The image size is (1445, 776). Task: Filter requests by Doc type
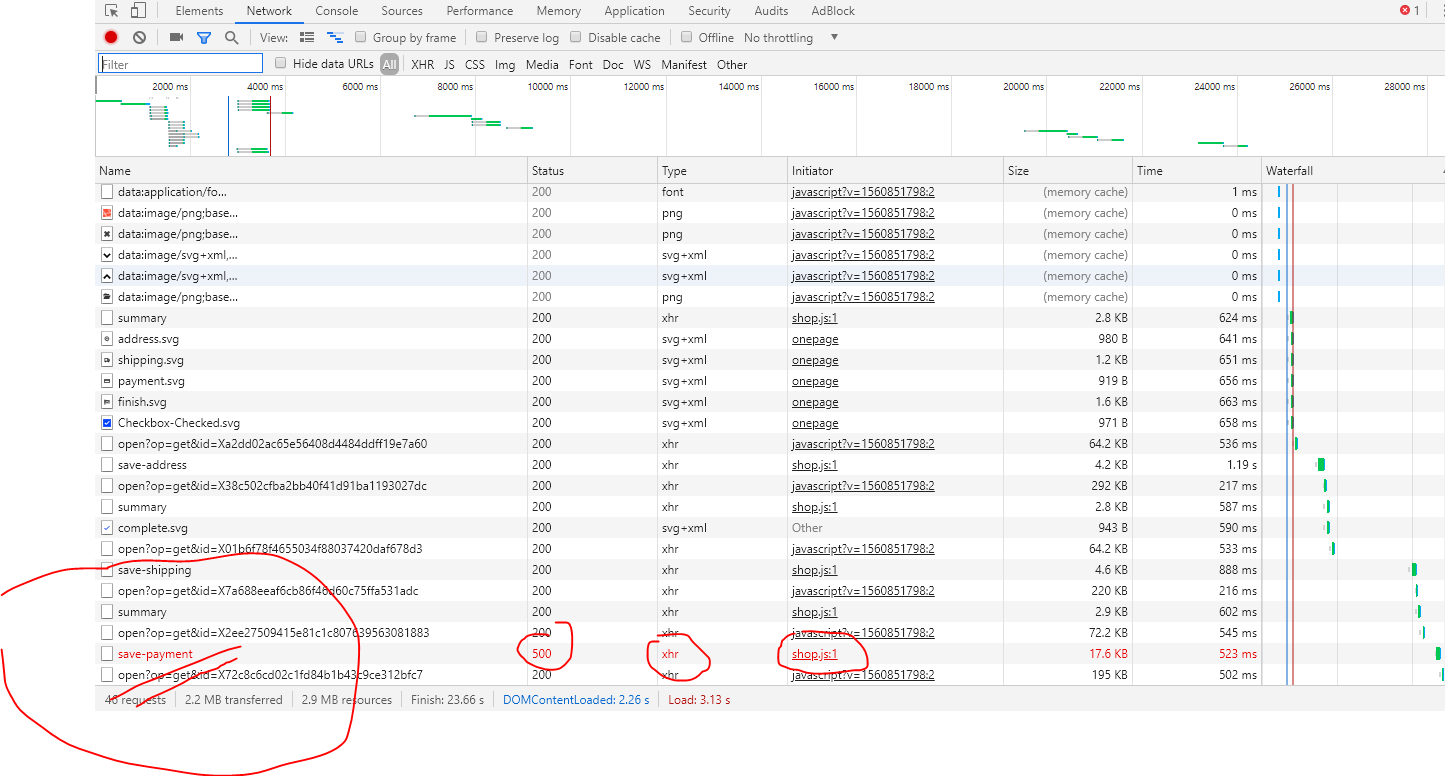(x=613, y=64)
